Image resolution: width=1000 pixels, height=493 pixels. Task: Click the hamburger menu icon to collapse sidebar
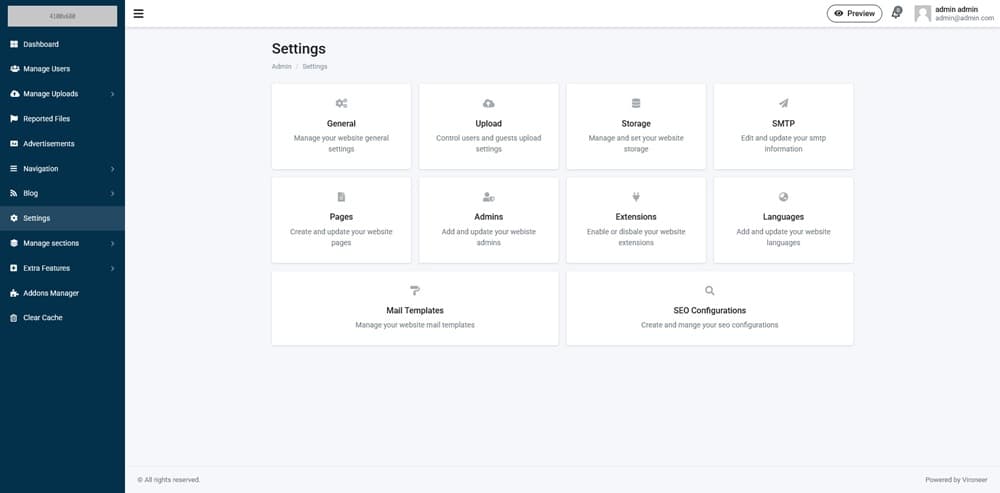click(x=138, y=14)
